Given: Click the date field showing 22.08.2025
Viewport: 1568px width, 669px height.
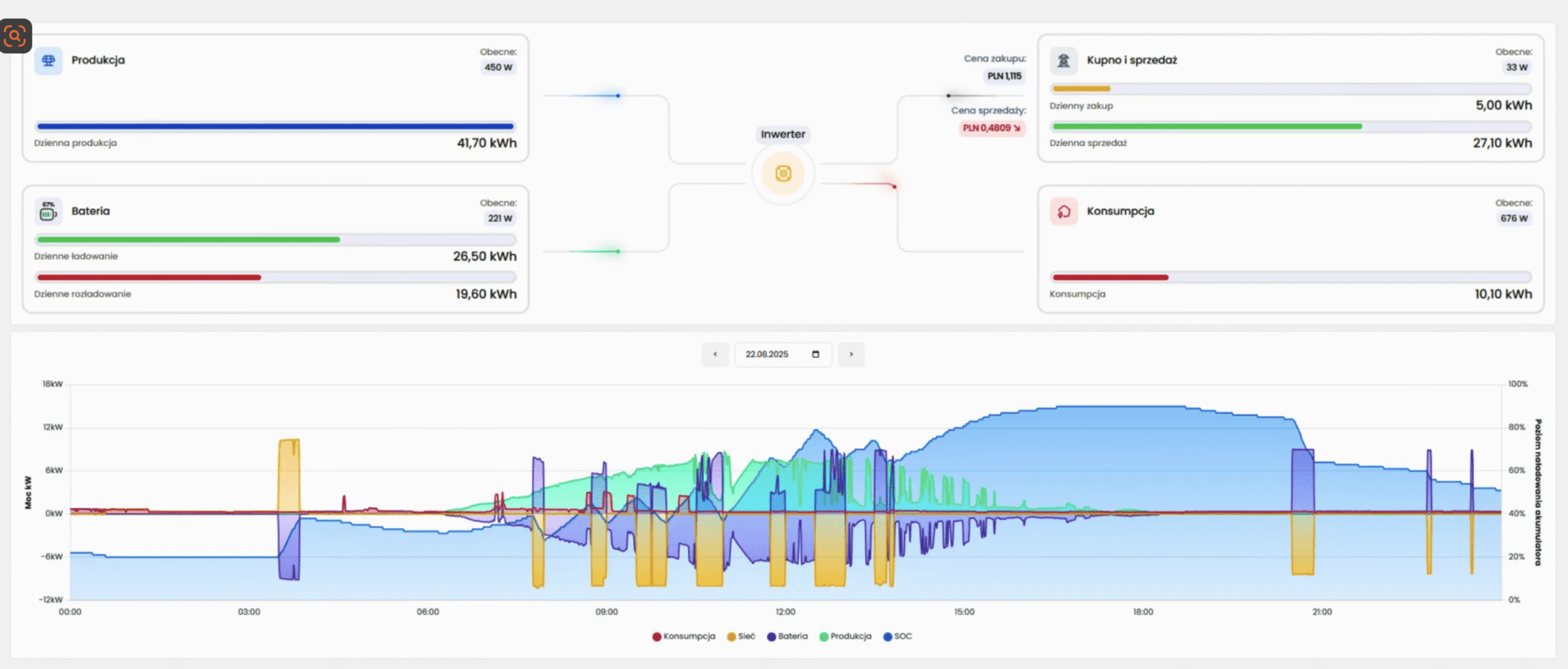Looking at the screenshot, I should [x=783, y=354].
